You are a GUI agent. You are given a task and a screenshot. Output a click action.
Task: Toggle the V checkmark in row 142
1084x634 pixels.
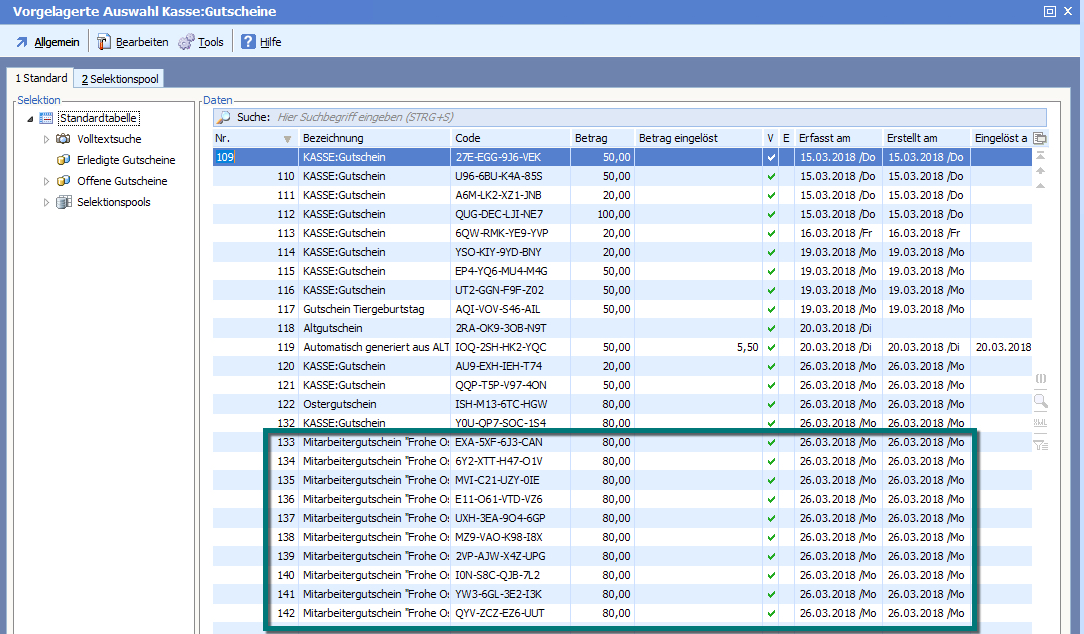pos(770,613)
